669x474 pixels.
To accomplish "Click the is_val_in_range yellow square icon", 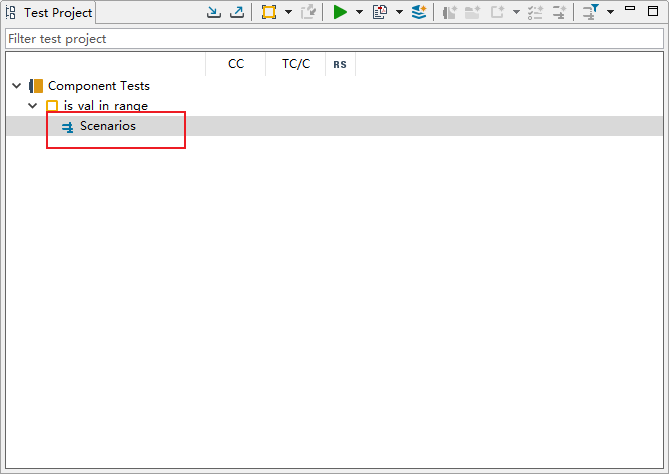I will tap(52, 106).
